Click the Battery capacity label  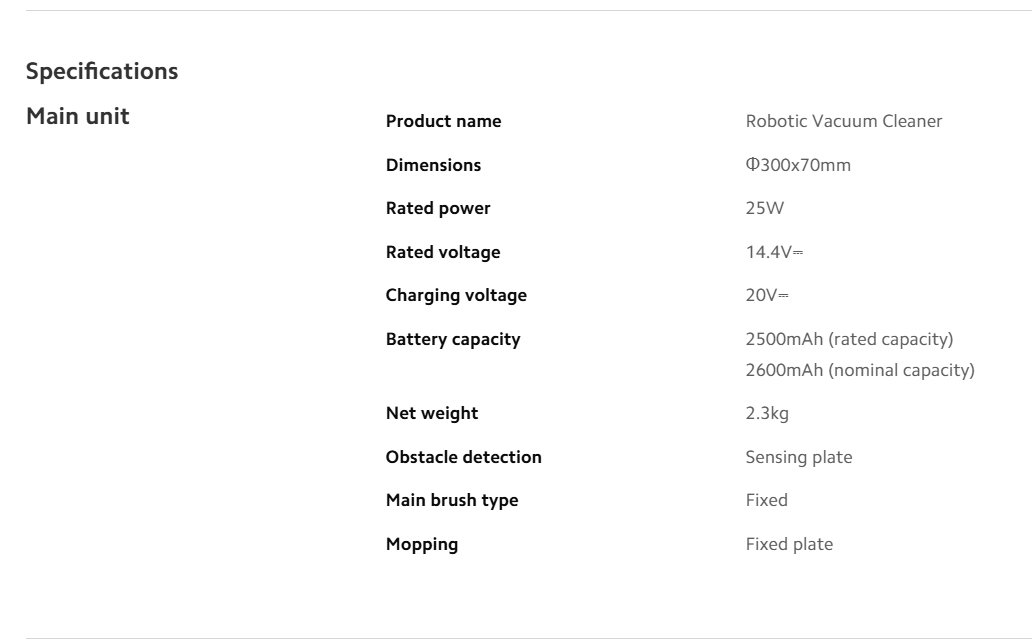[x=453, y=340]
